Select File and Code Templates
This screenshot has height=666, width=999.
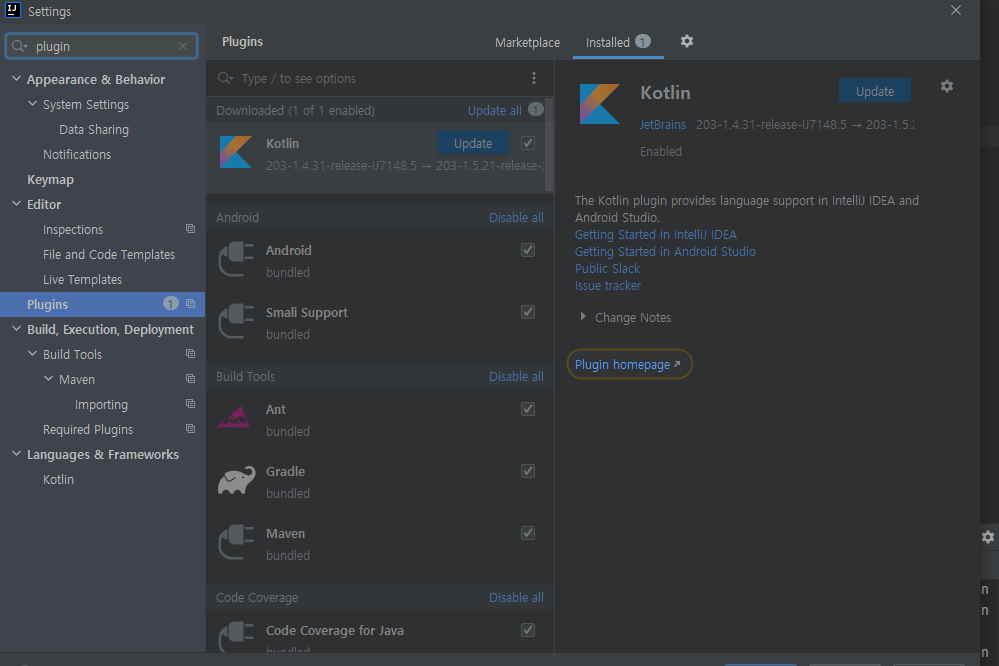point(109,255)
